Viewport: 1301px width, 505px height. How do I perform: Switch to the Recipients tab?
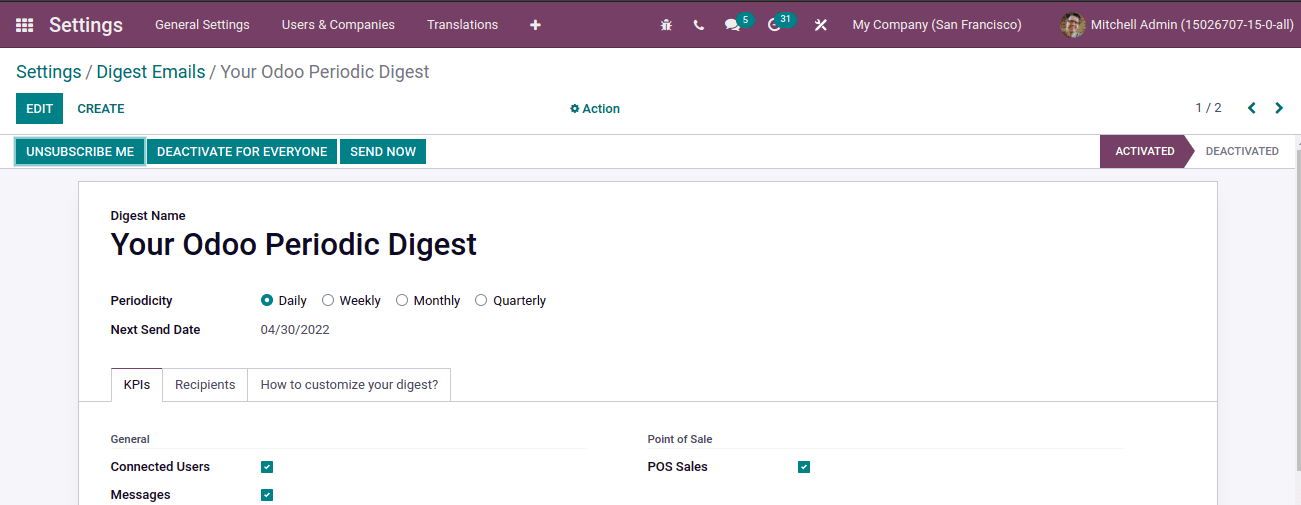pos(205,385)
